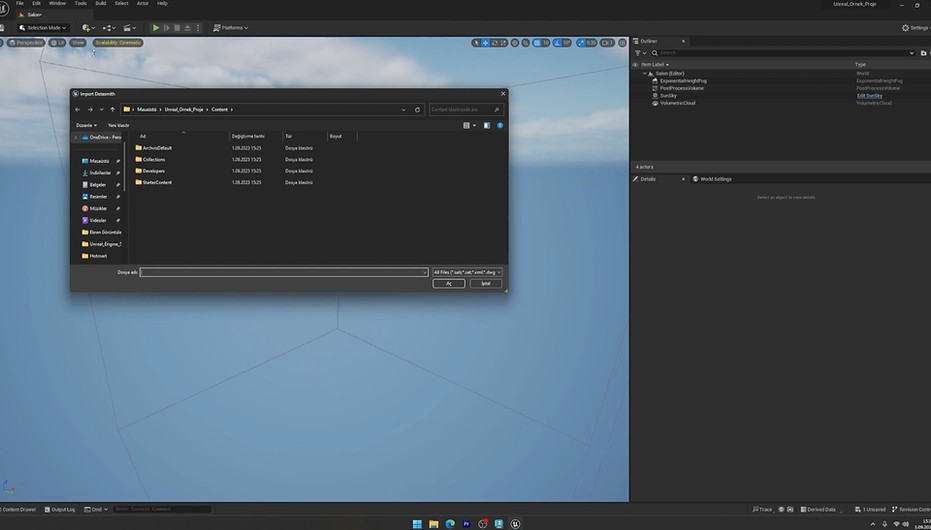Open the Selection Mode dropdown

tap(43, 28)
